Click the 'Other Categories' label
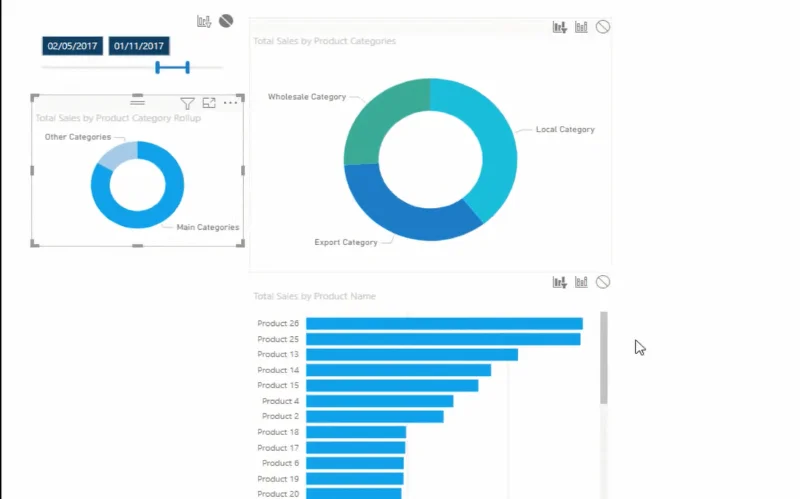800x499 pixels. pyautogui.click(x=78, y=137)
